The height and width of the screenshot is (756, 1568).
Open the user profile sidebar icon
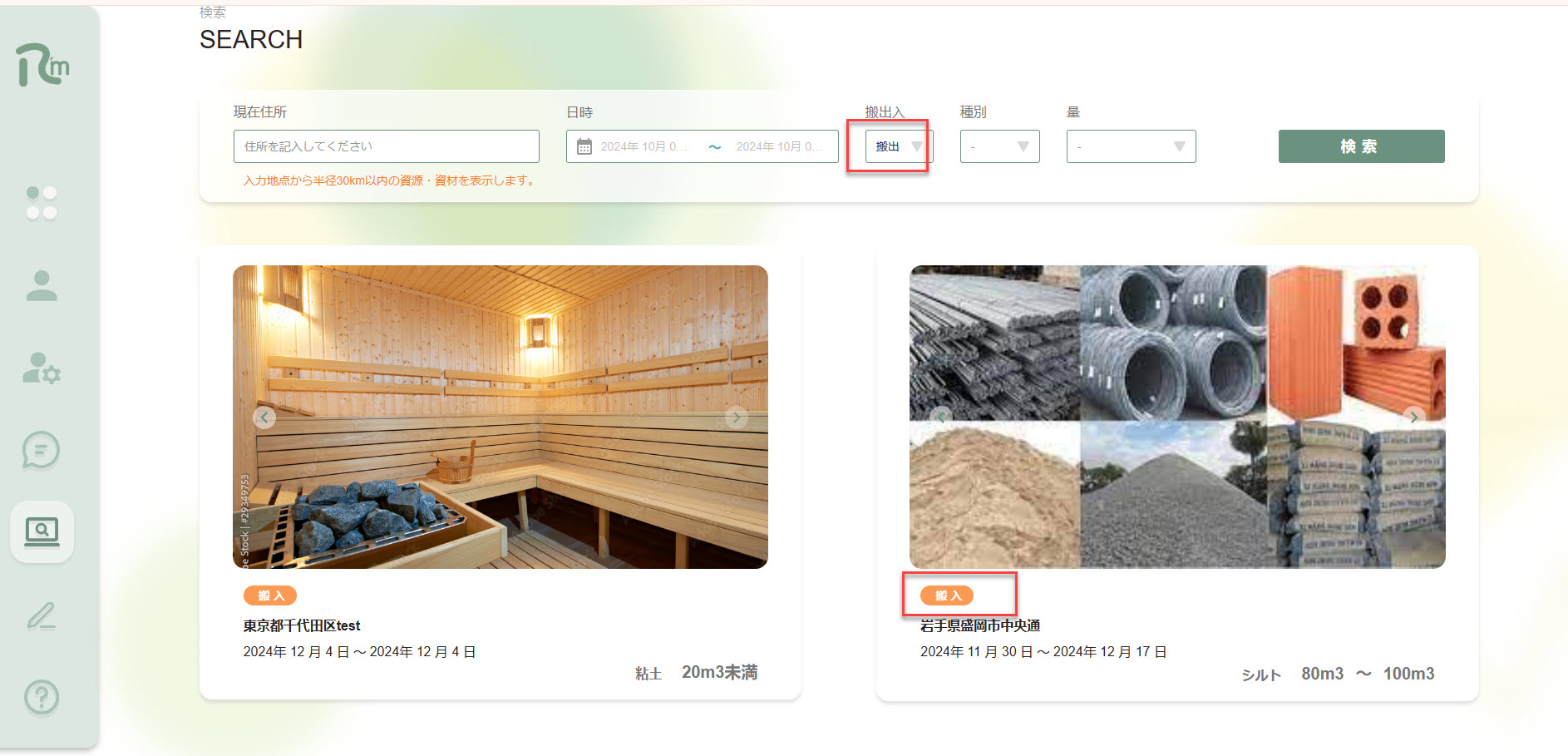(42, 286)
